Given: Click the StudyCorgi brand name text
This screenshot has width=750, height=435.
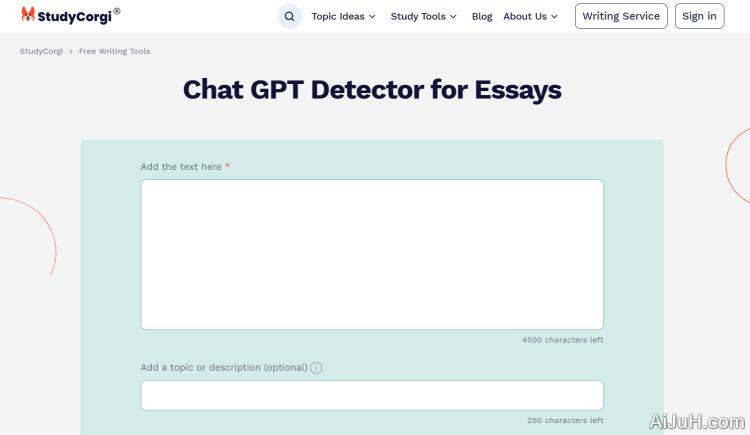Looking at the screenshot, I should 76,15.
